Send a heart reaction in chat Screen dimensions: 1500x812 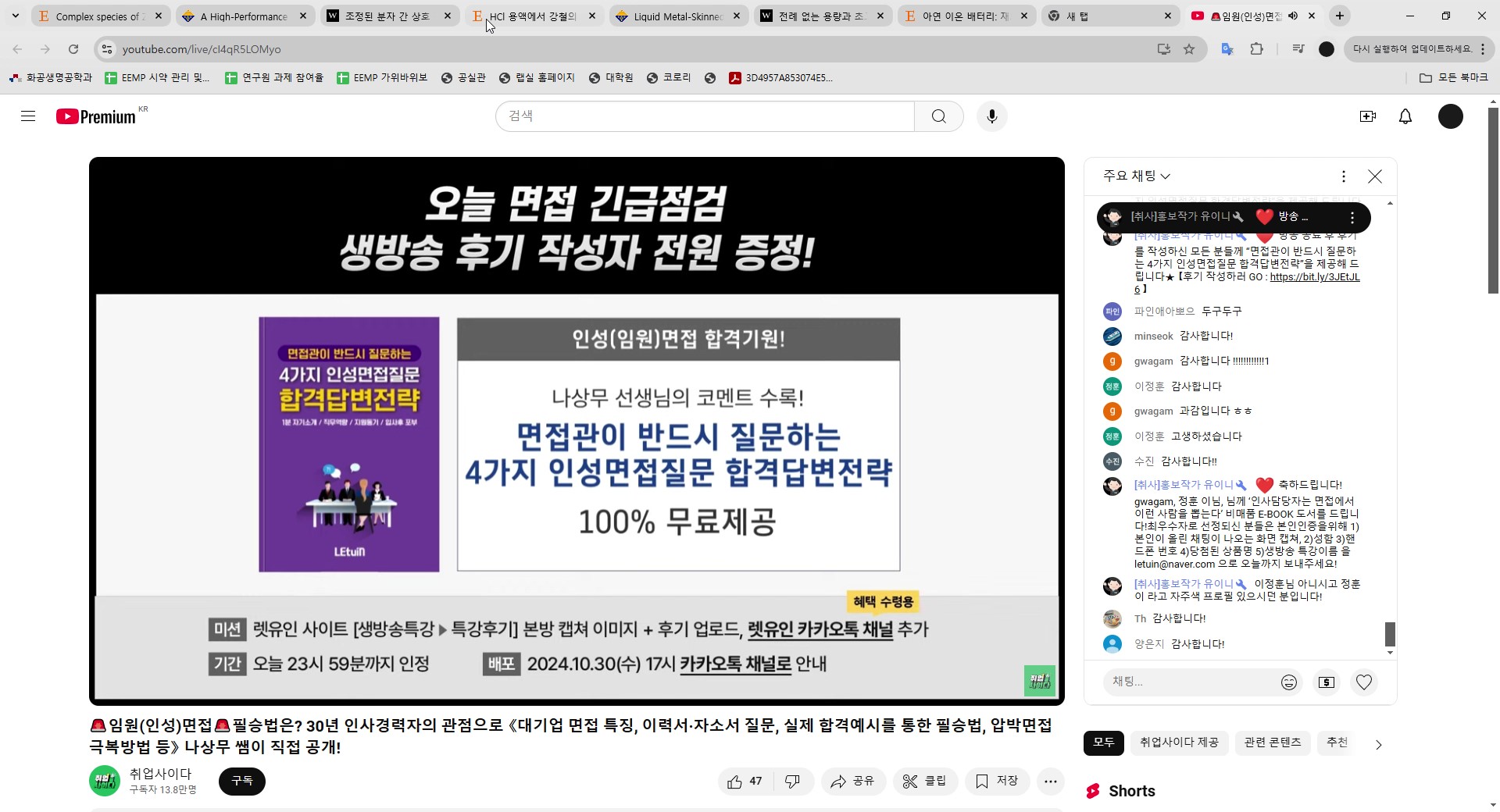pyautogui.click(x=1363, y=682)
